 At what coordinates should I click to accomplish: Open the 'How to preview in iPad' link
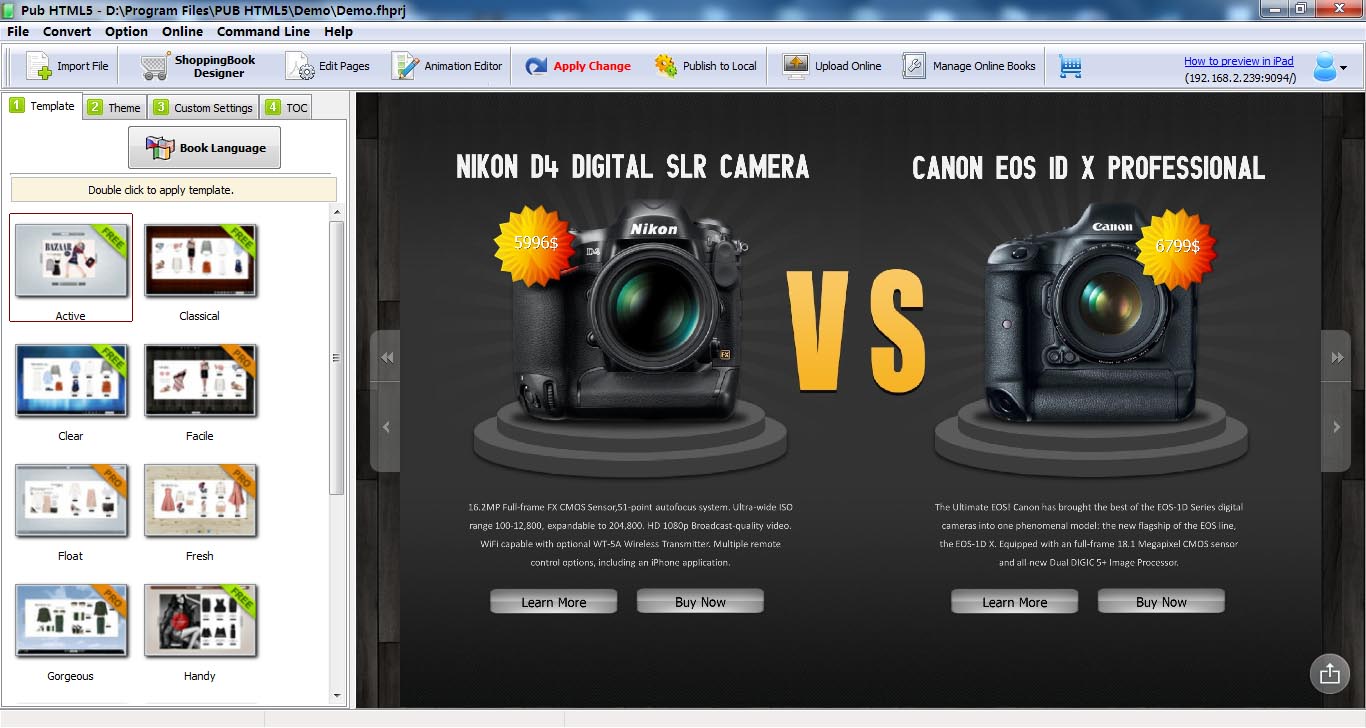coord(1239,61)
